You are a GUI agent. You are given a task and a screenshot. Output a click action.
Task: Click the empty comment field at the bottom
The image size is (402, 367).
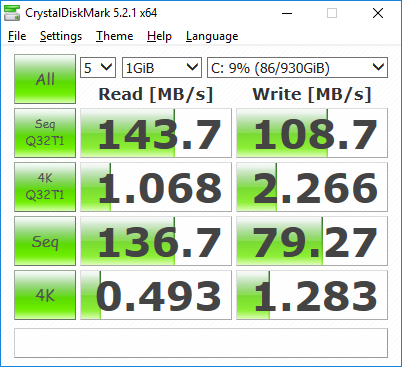[201, 343]
